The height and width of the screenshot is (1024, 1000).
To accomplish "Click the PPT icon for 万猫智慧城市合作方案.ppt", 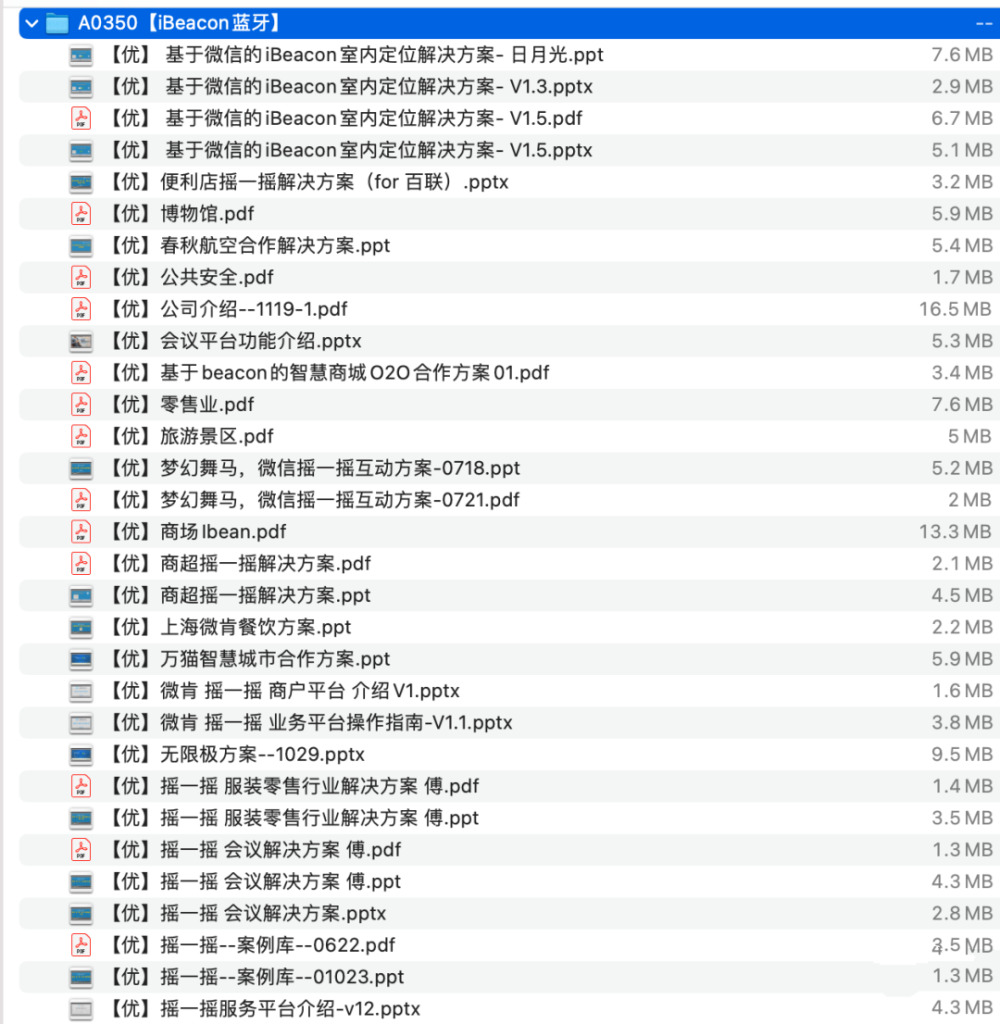I will pos(80,659).
